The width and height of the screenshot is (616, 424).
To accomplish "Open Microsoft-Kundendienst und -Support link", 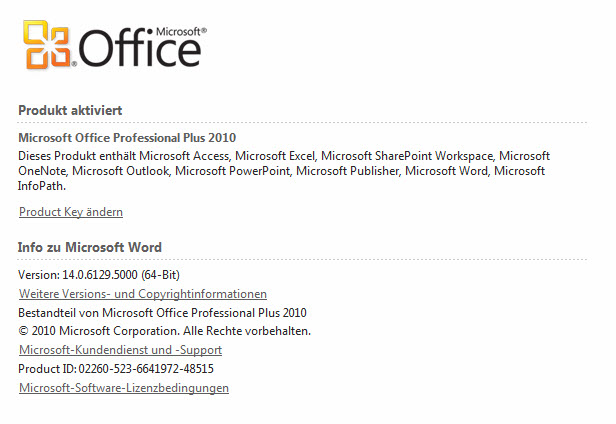I will point(121,350).
